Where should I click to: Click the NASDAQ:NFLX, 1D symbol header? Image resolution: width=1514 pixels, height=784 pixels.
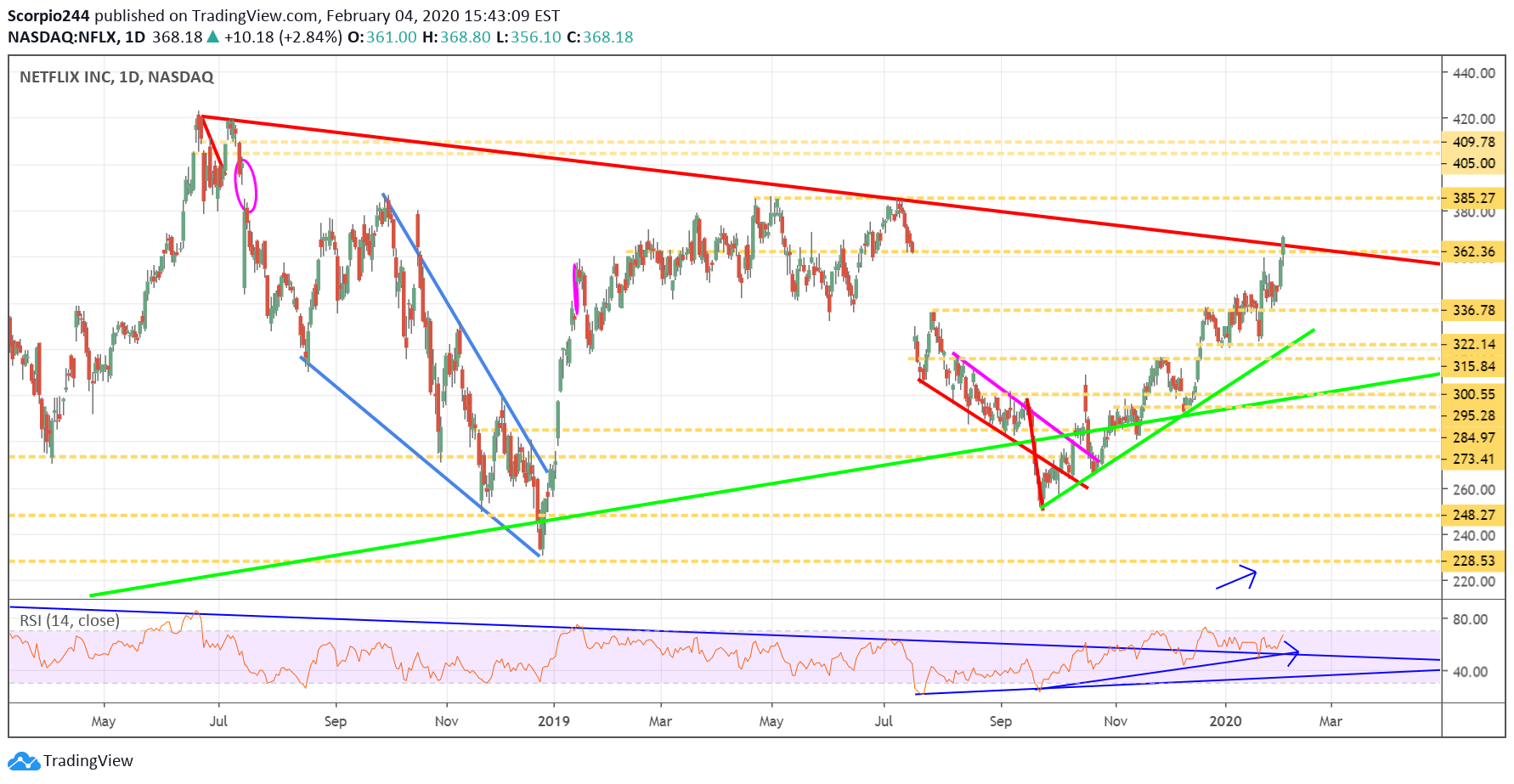[x=76, y=37]
